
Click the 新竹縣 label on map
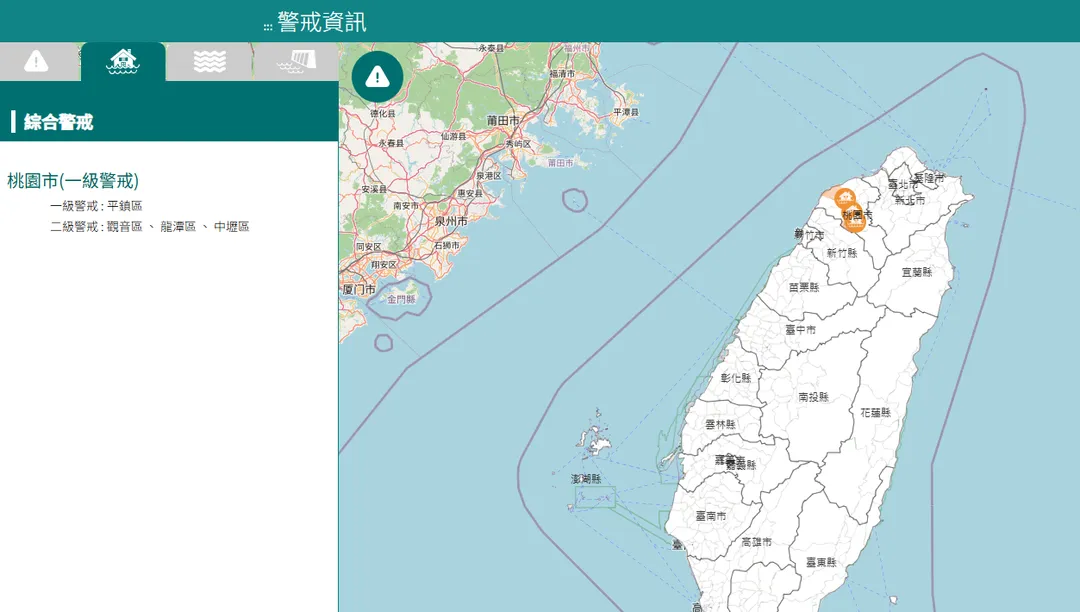pyautogui.click(x=842, y=253)
